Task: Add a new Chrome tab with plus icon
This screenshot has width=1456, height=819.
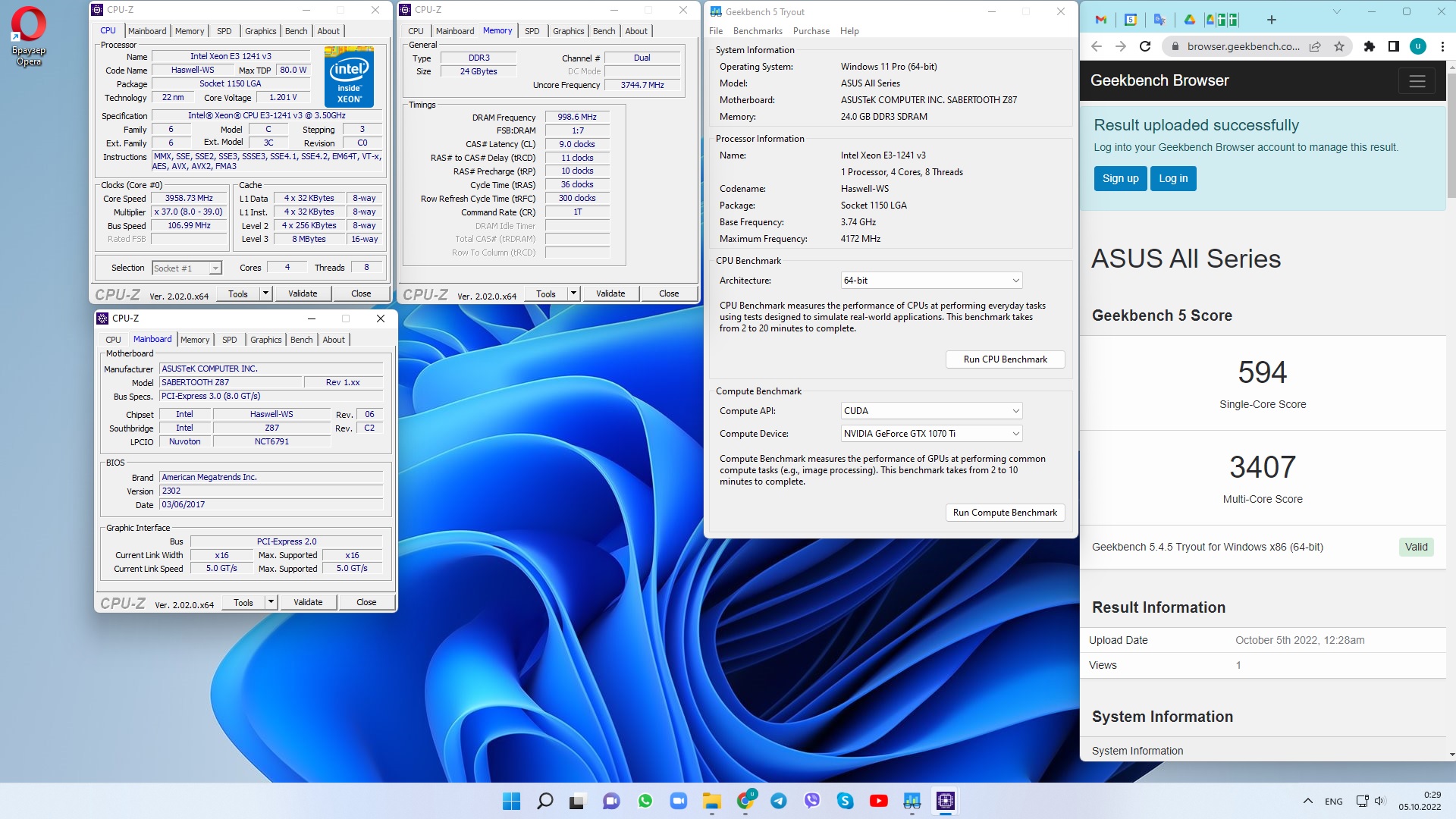Action: tap(1272, 20)
